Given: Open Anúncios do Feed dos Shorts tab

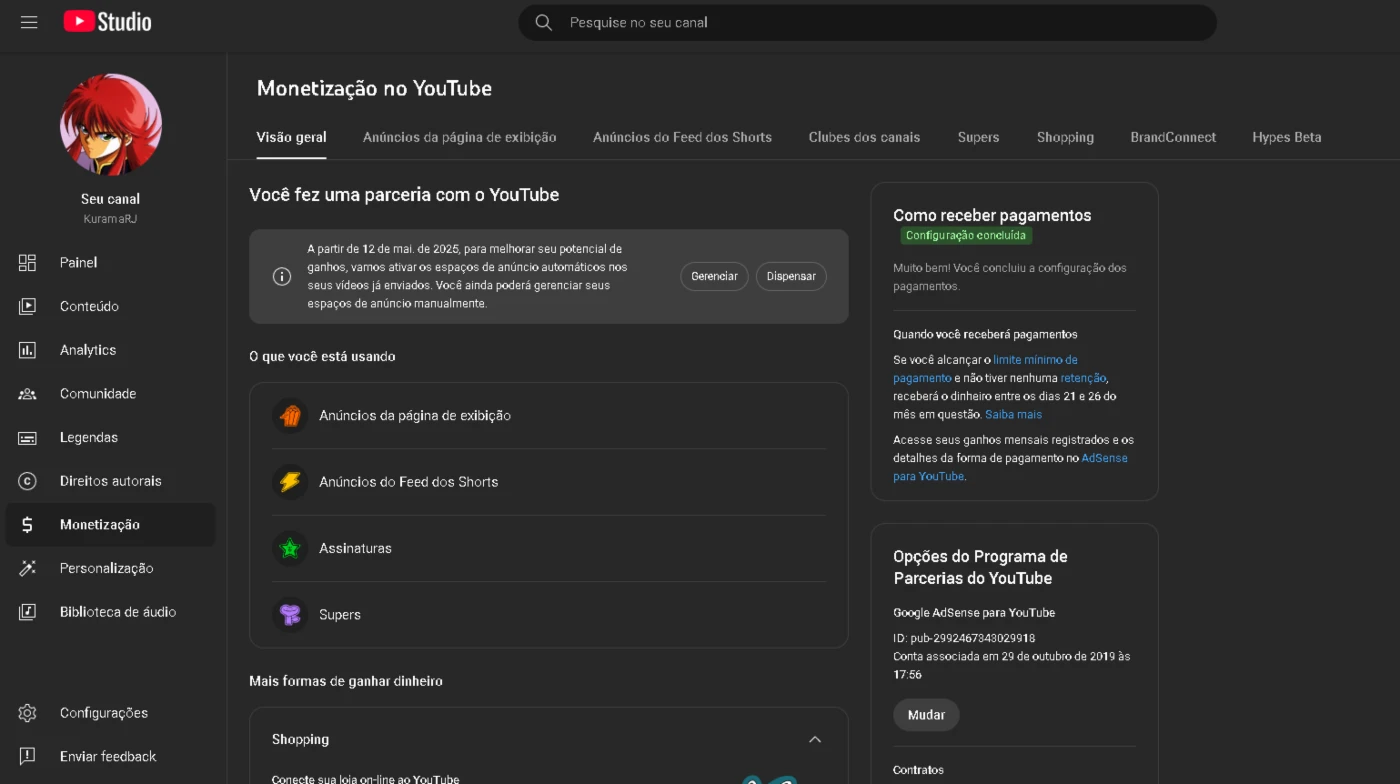Looking at the screenshot, I should click(x=682, y=137).
